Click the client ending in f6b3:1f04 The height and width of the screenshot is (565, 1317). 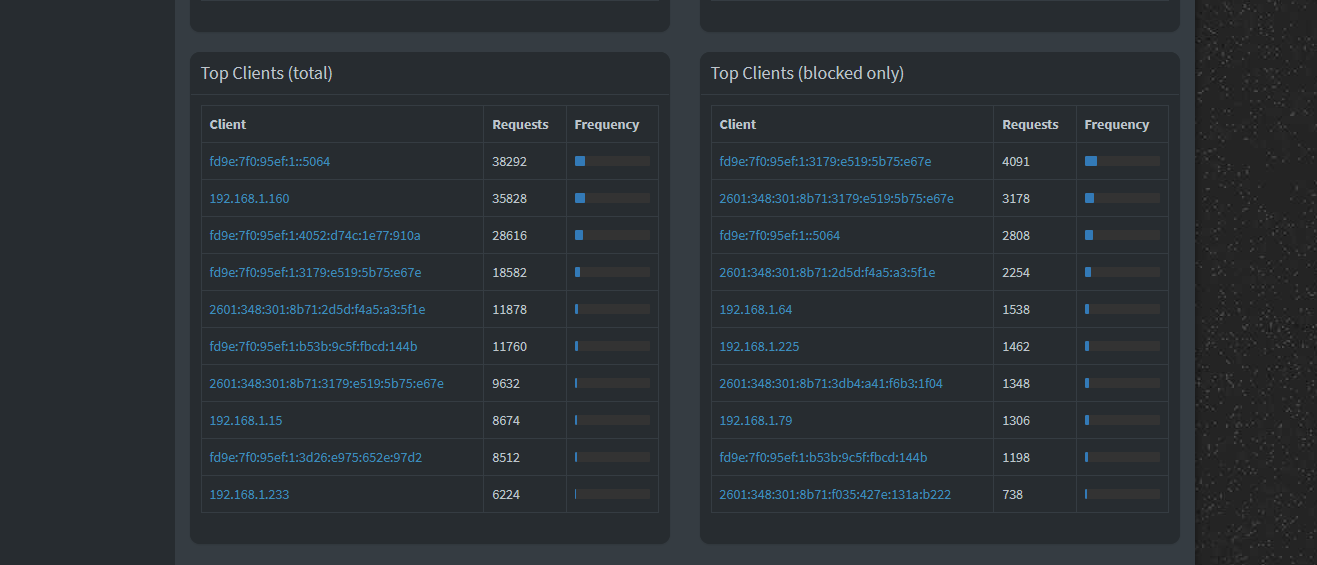(x=830, y=384)
